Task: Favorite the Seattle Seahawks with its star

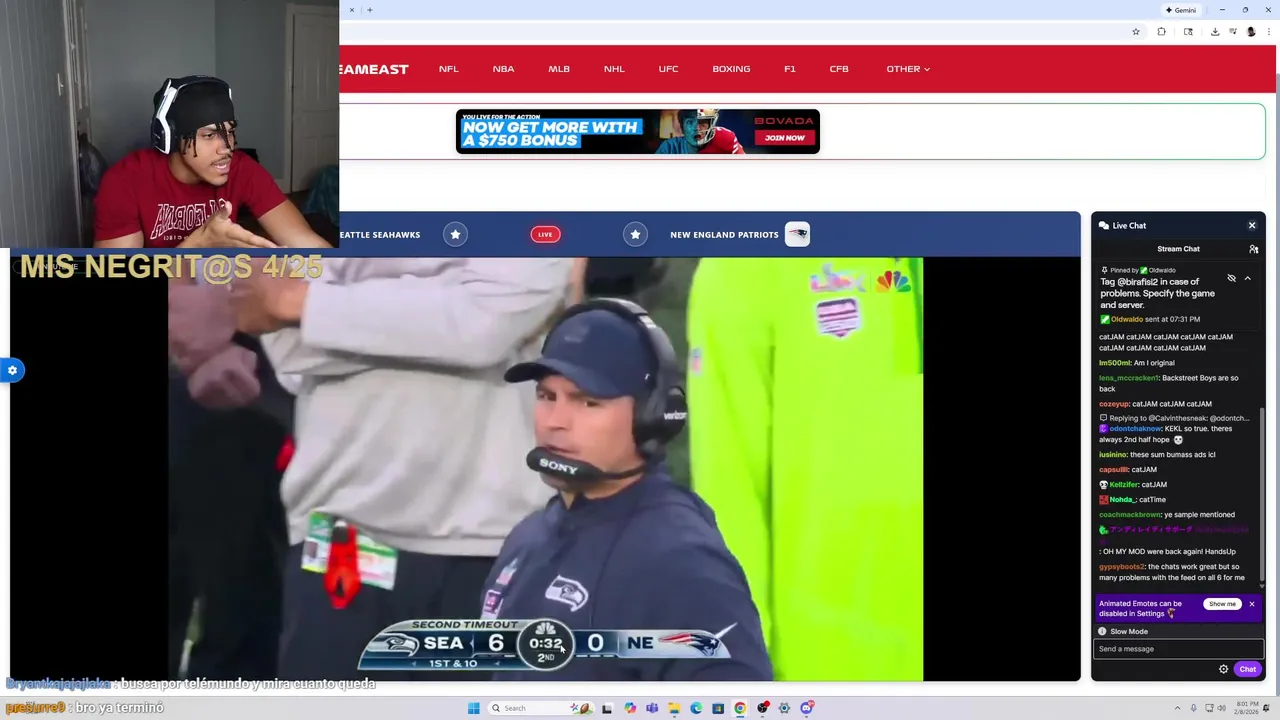Action: tap(455, 234)
